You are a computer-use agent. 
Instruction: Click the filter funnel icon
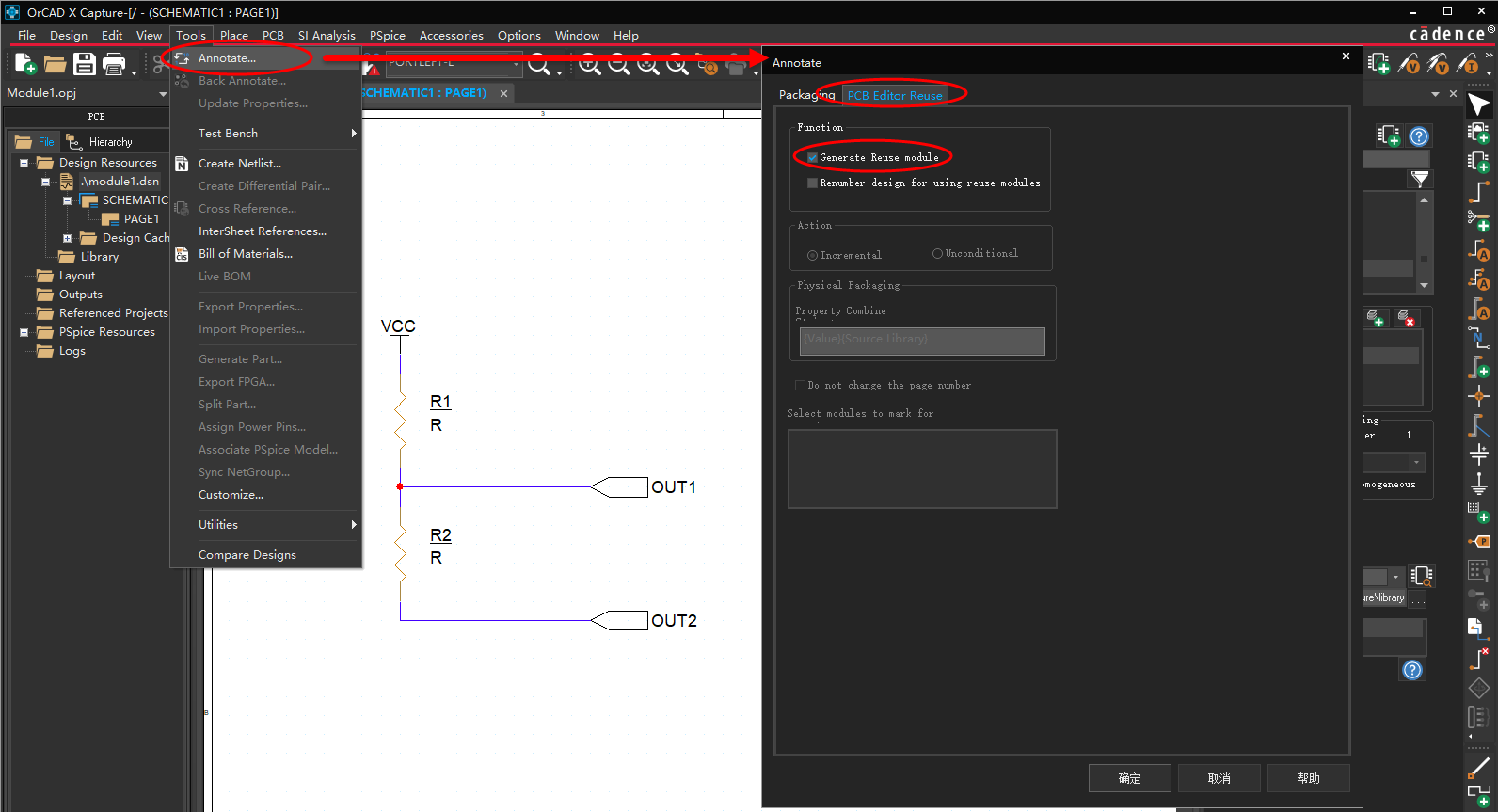pyautogui.click(x=1420, y=178)
